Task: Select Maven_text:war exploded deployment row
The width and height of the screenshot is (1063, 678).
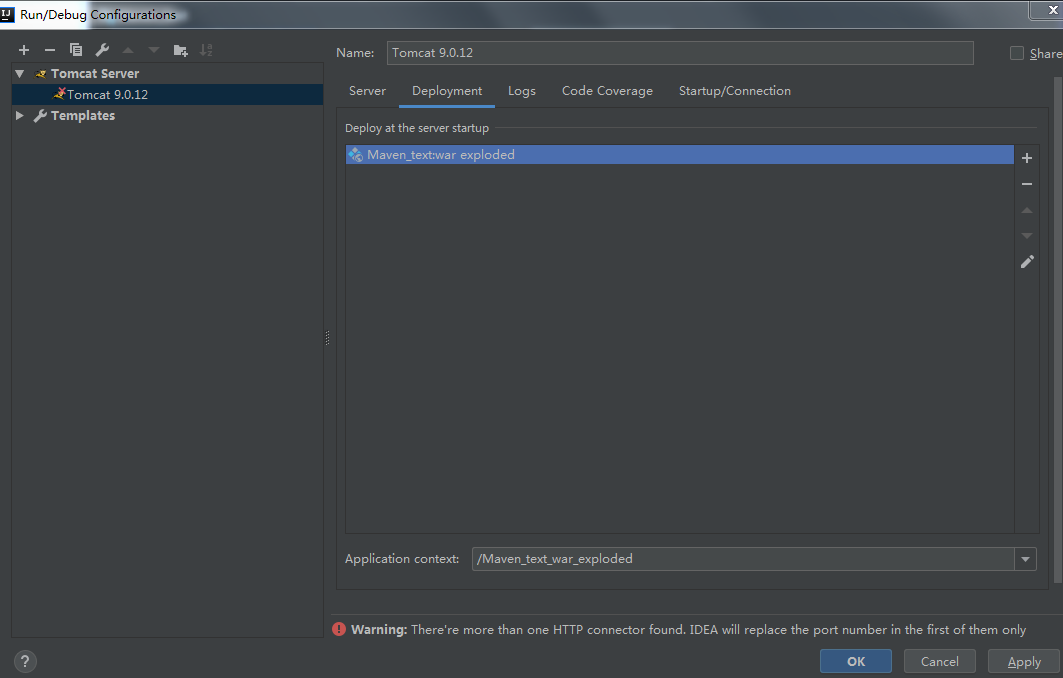Action: point(679,155)
